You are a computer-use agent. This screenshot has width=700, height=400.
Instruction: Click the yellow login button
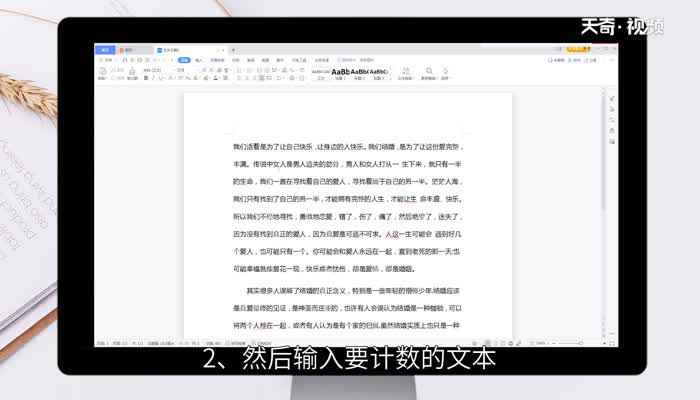[x=578, y=49]
